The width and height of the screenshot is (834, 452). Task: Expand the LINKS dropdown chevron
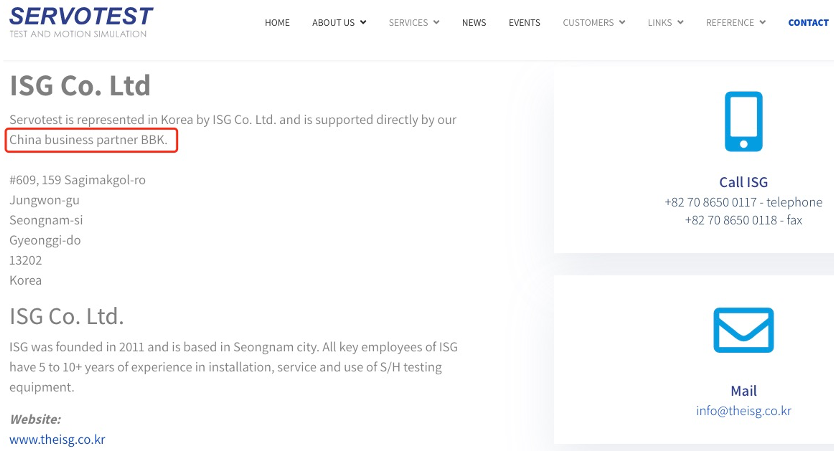point(680,22)
